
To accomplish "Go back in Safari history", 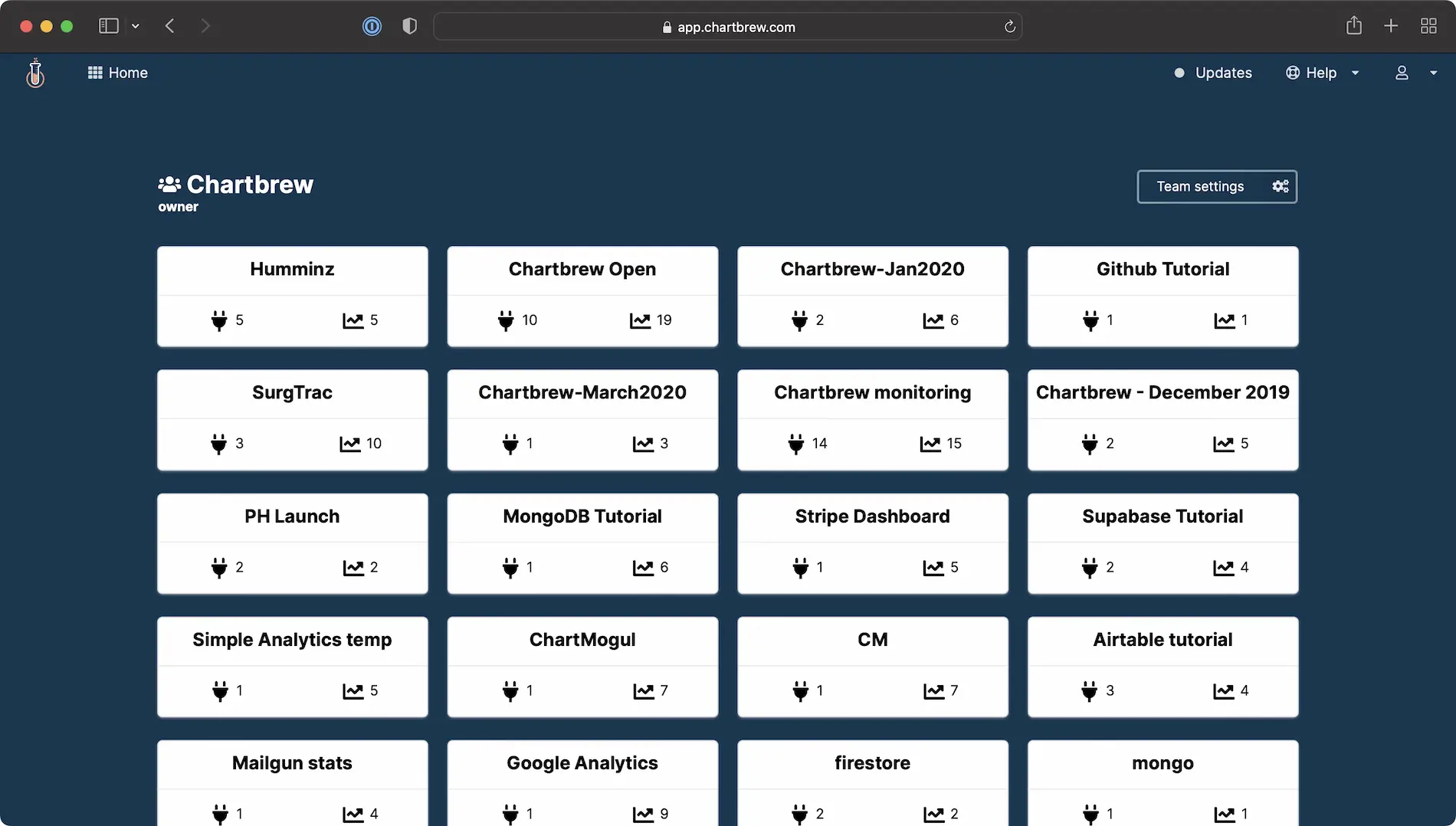I will [170, 26].
